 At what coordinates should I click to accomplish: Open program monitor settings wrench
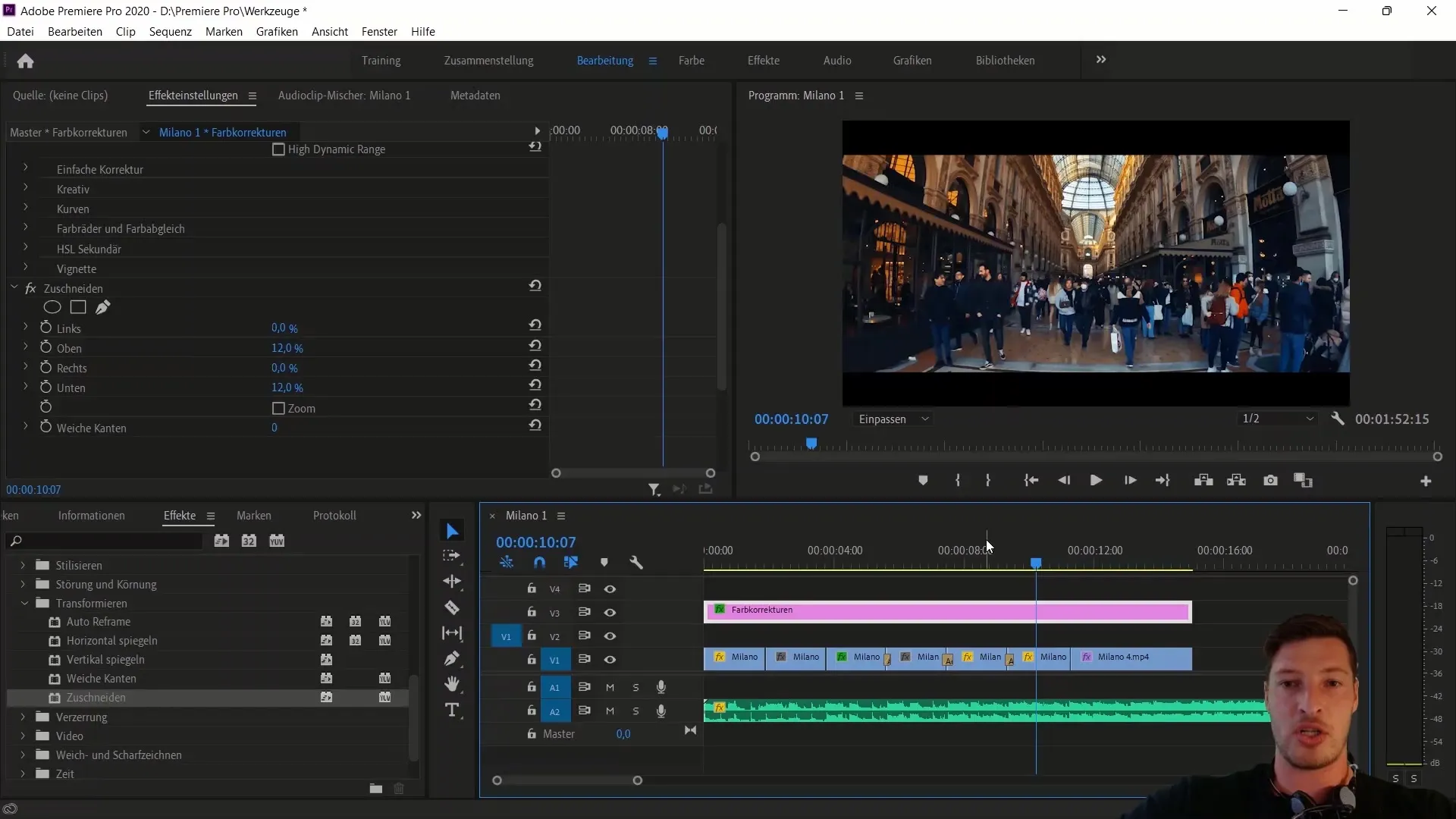pyautogui.click(x=1338, y=419)
